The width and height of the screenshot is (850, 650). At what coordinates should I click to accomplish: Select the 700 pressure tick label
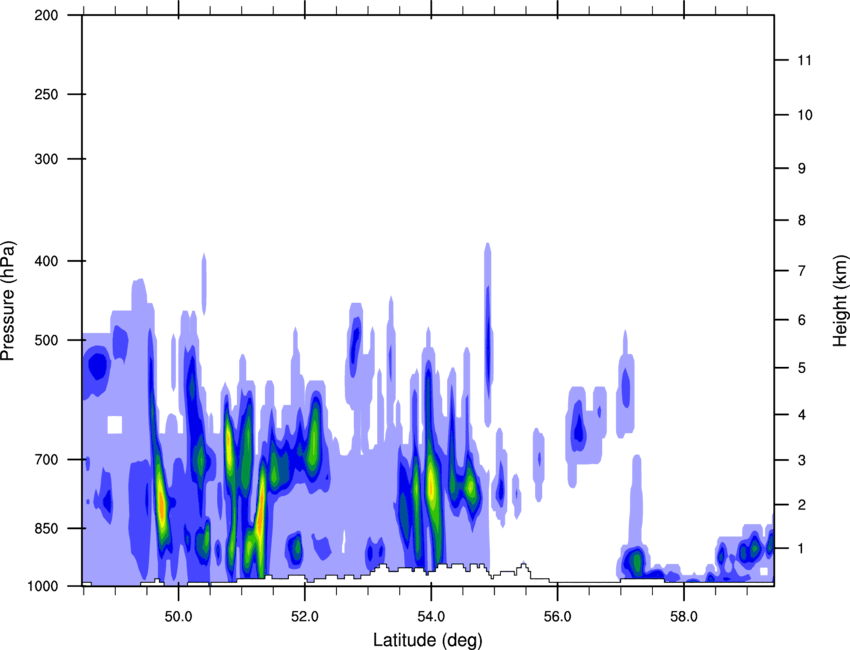tap(46, 460)
